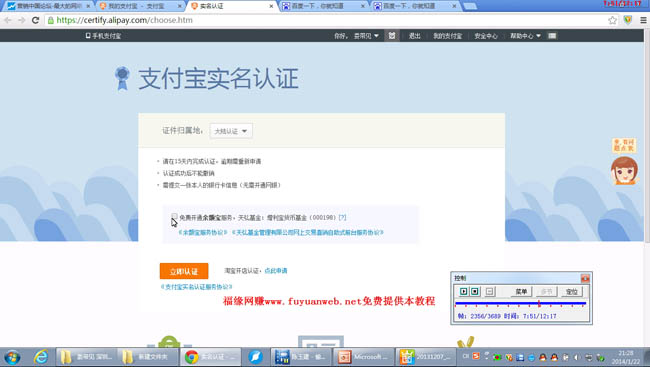Open the 新建文件夹 folder taskbar item
The image size is (650, 367).
click(148, 357)
